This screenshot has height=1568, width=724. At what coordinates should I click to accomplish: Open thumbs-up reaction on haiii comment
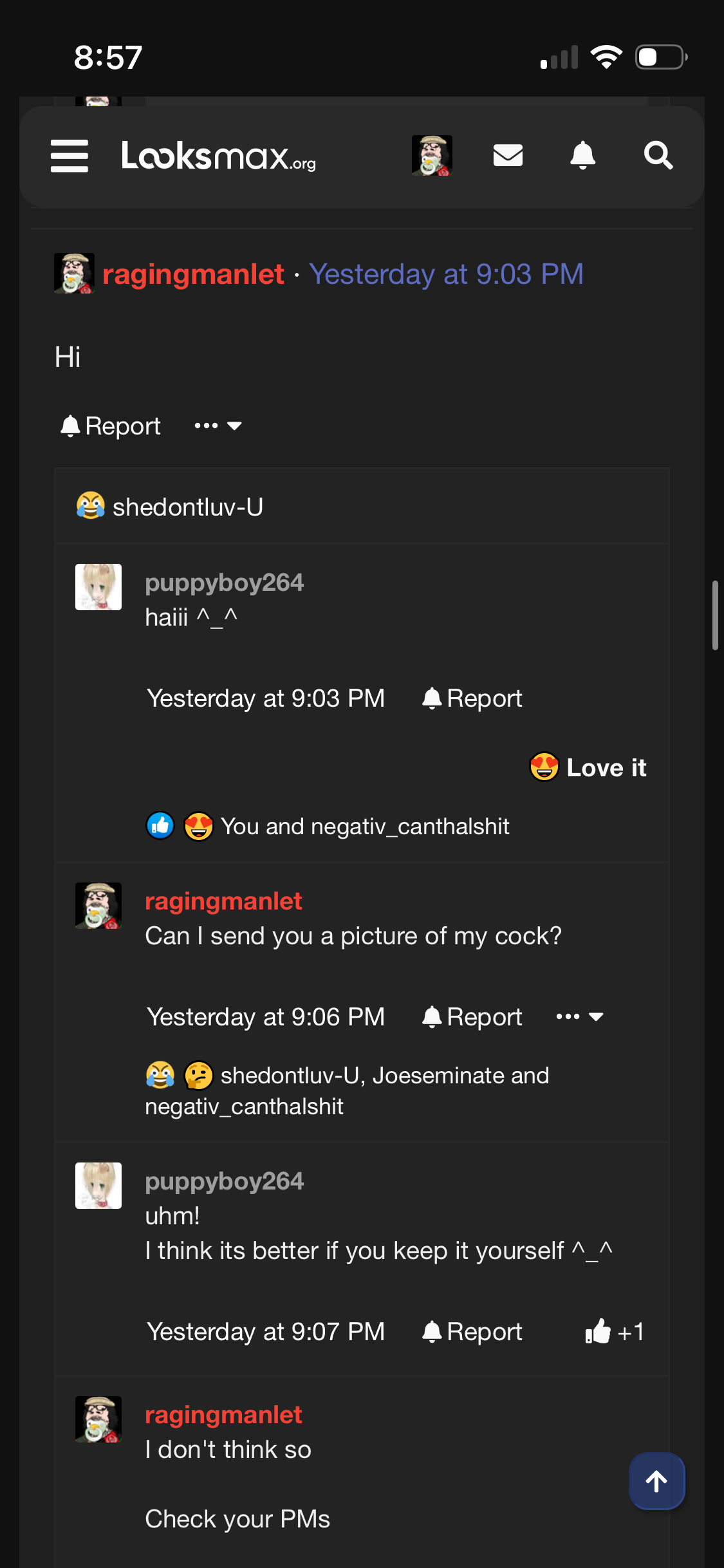point(160,826)
